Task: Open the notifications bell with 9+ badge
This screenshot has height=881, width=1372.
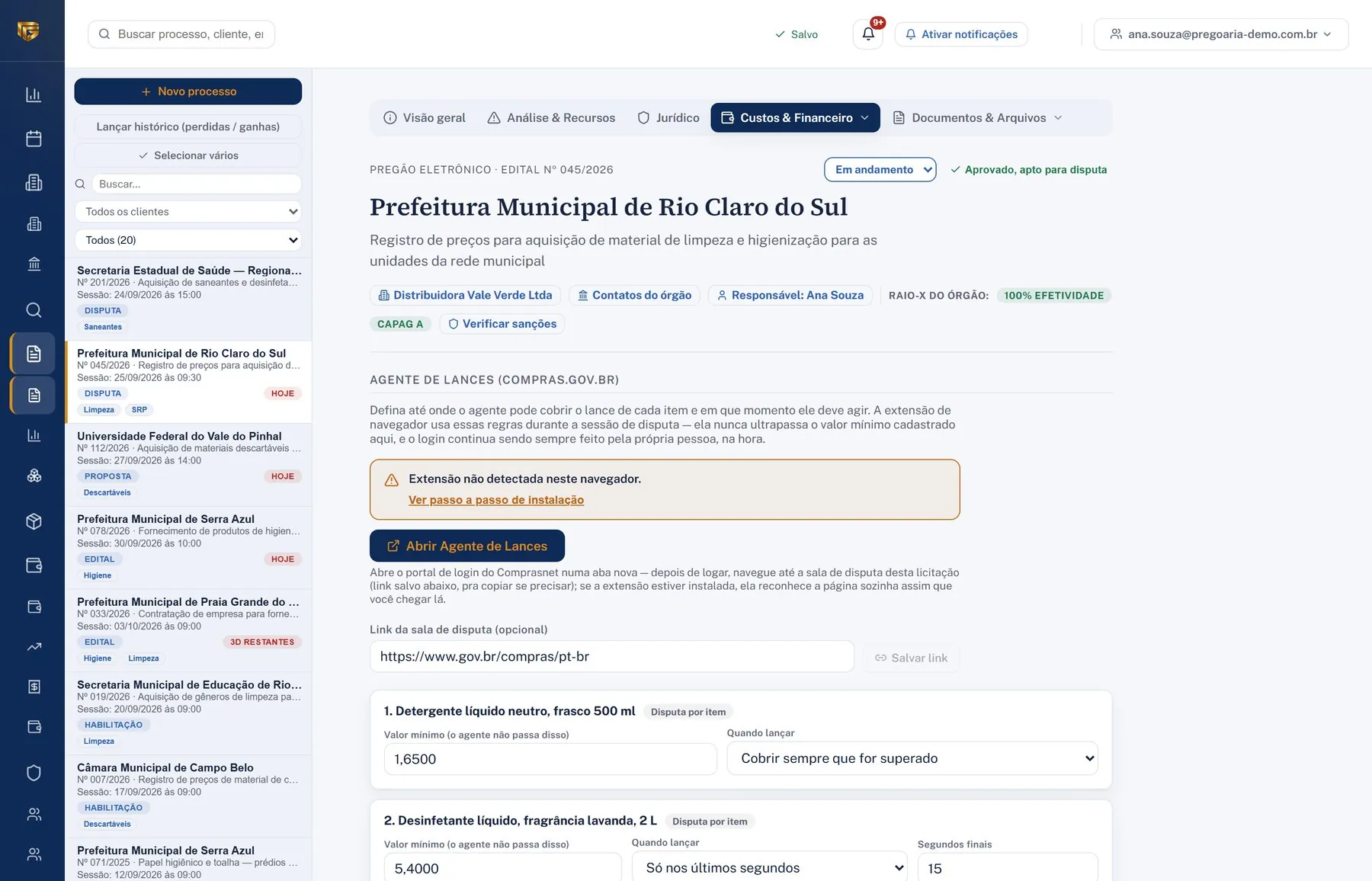Action: tap(868, 34)
